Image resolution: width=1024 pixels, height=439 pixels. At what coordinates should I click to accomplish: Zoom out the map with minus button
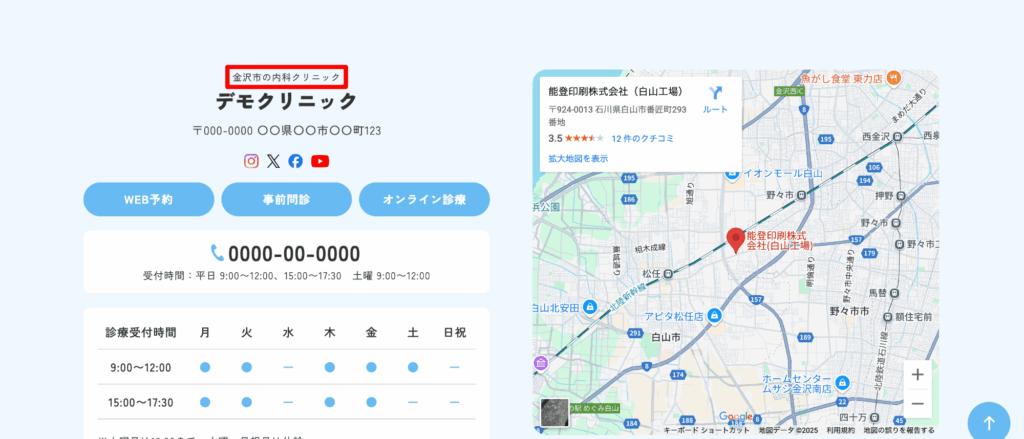point(917,404)
